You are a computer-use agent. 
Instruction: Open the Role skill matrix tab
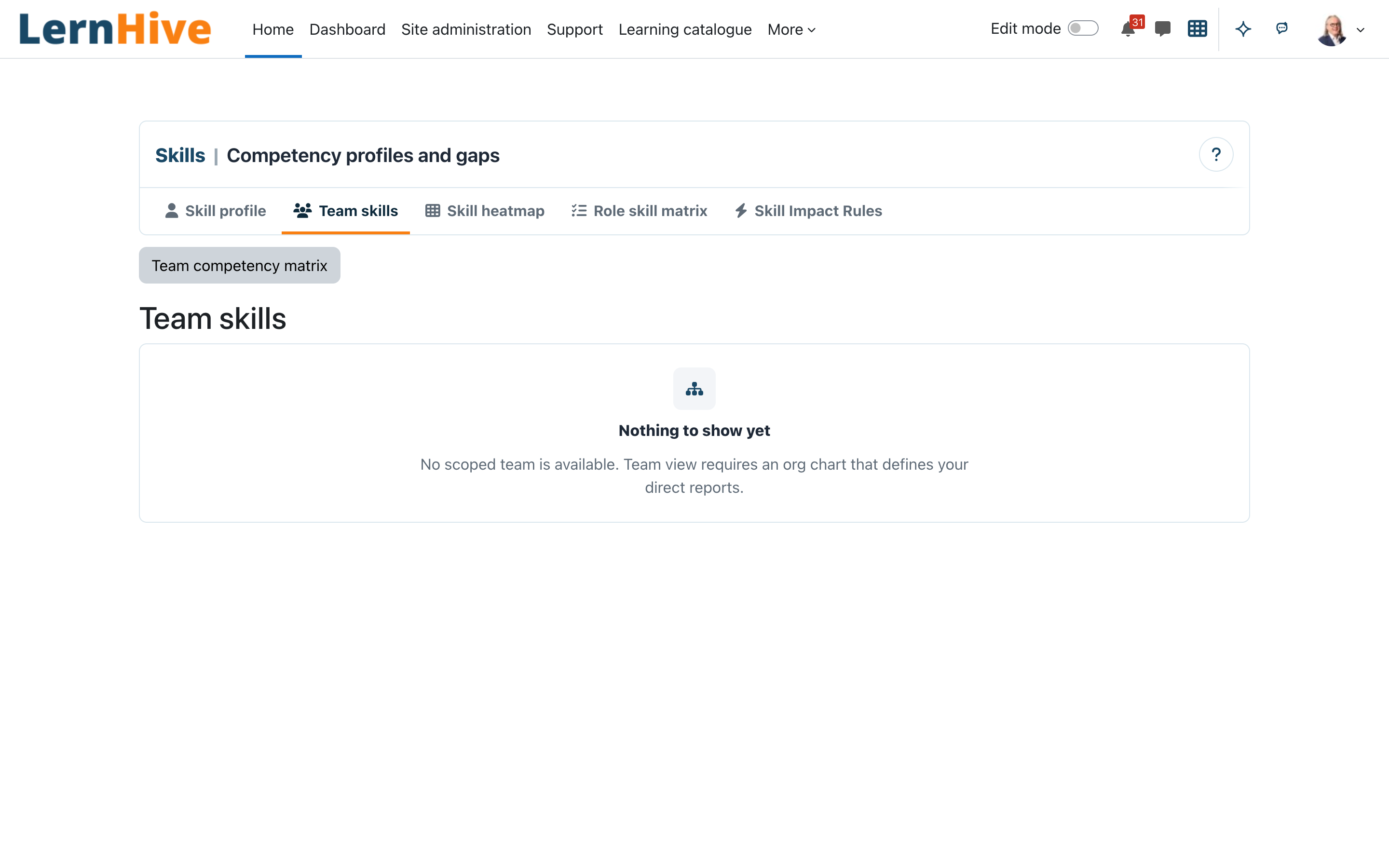(x=640, y=211)
